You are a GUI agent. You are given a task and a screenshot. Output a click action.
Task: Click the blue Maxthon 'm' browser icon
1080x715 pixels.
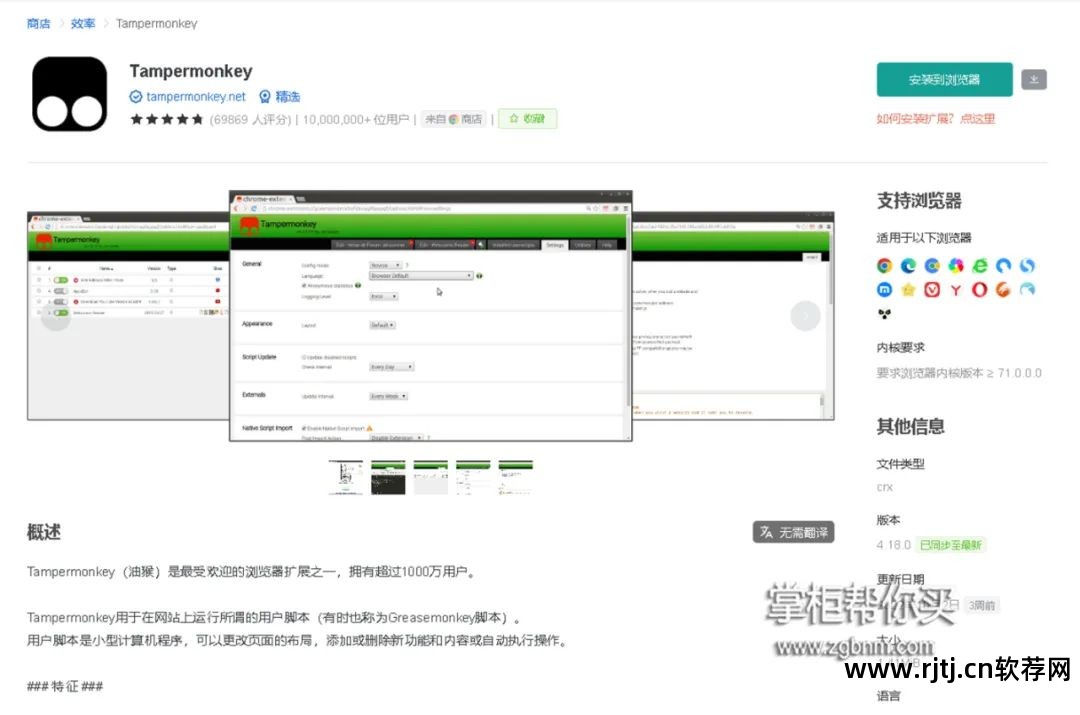884,290
